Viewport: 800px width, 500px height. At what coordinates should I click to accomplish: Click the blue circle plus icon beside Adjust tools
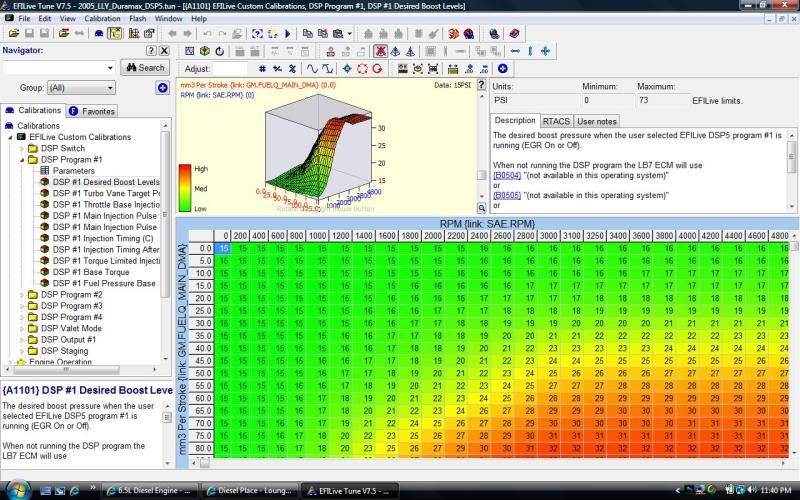[x=503, y=68]
